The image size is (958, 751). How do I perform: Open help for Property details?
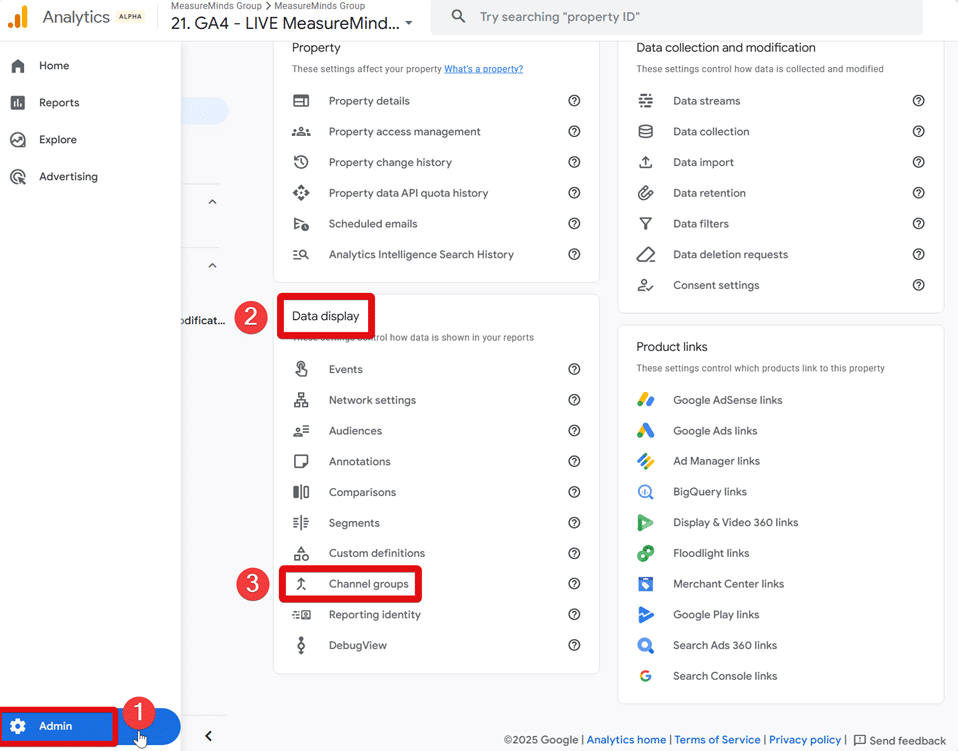tap(574, 101)
